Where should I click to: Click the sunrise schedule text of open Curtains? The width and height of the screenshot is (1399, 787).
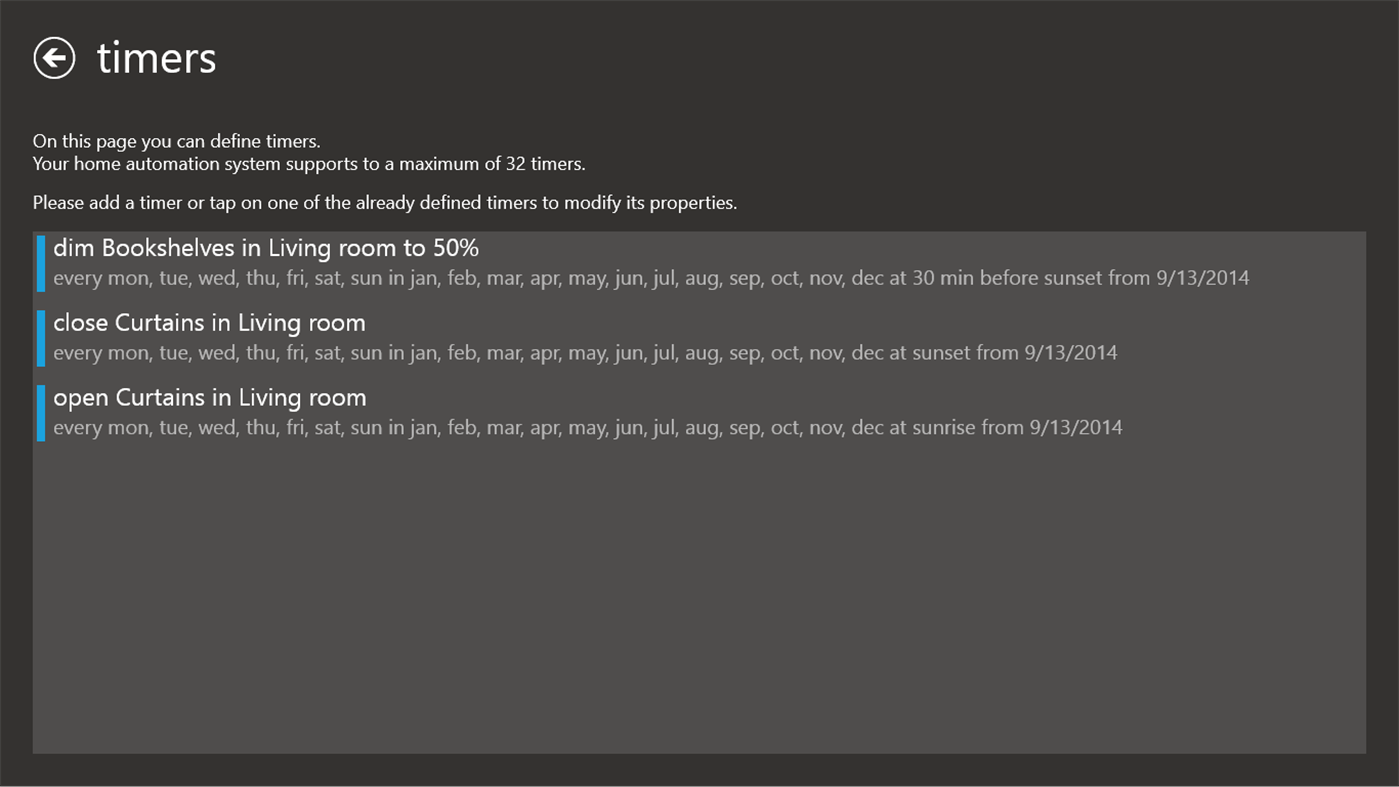point(590,427)
